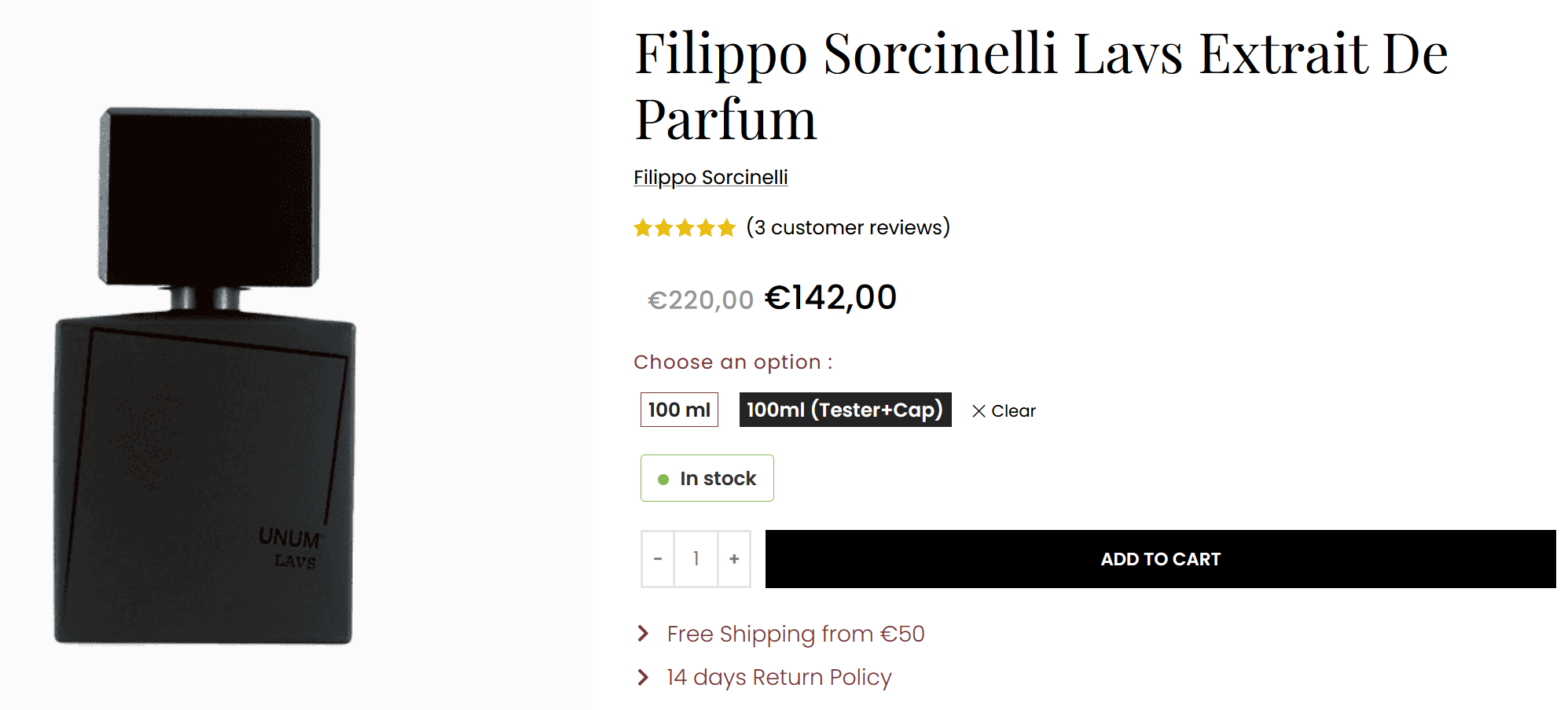
Task: Open the Filippo Sorcinelli brand link
Action: point(711,178)
